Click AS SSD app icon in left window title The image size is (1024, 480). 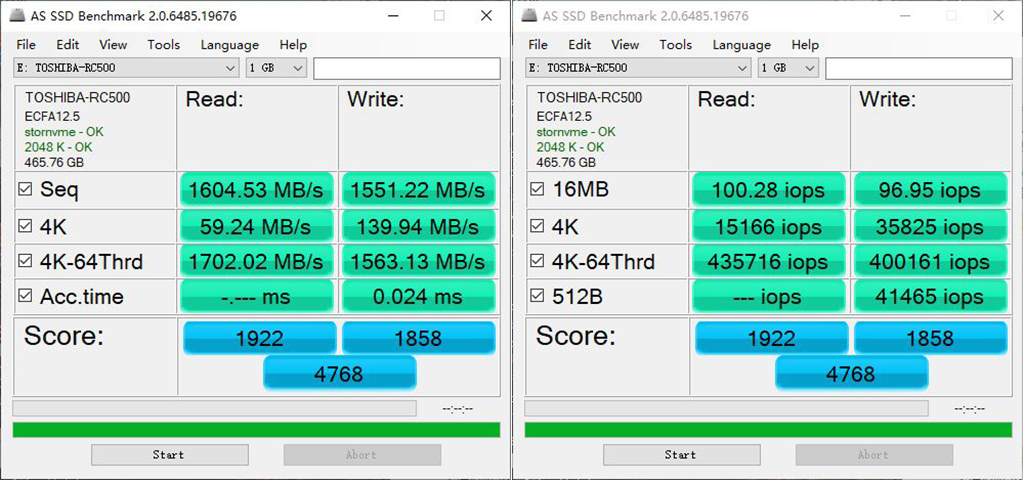[18, 16]
